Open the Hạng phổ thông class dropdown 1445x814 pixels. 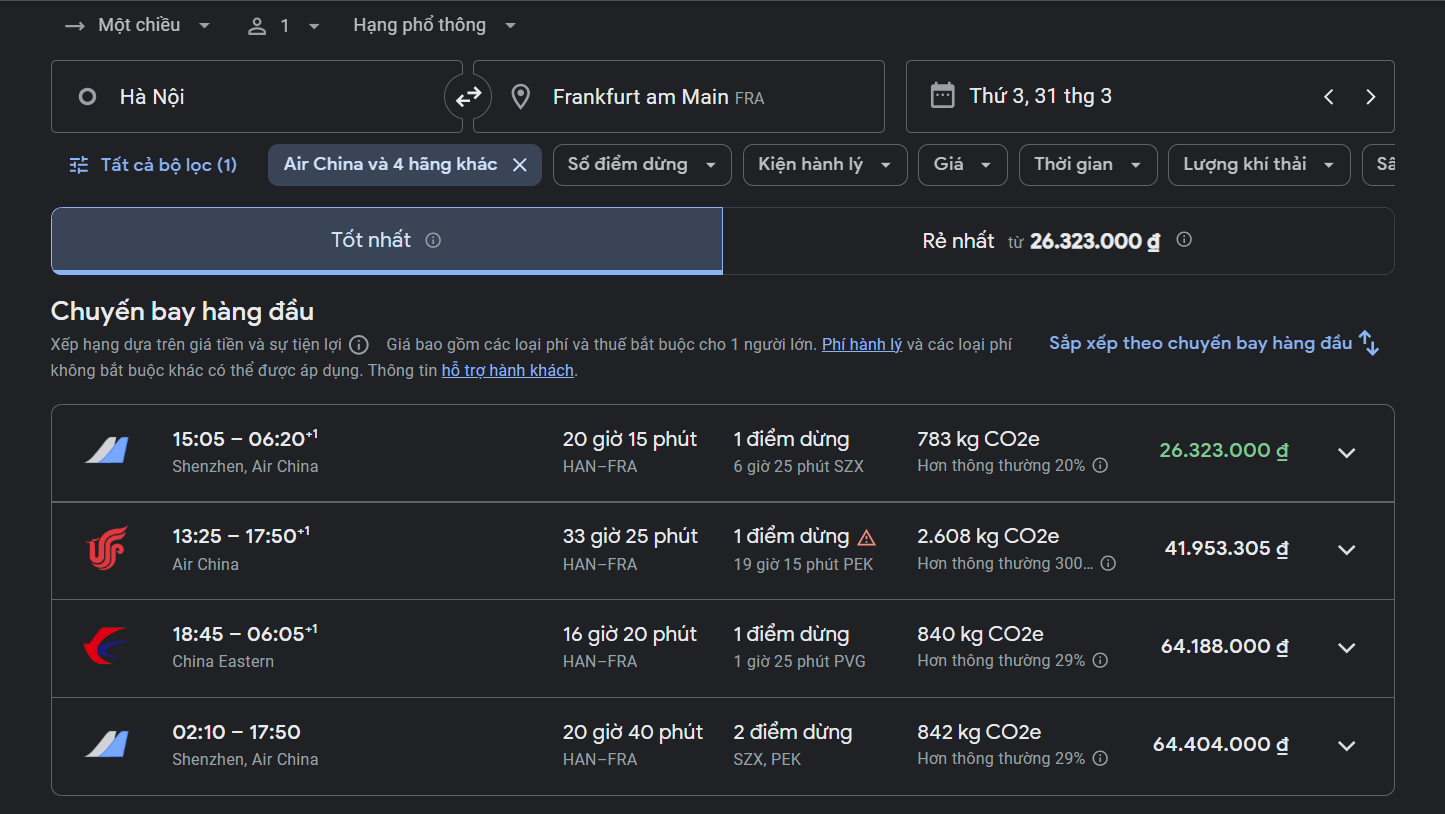pyautogui.click(x=434, y=26)
